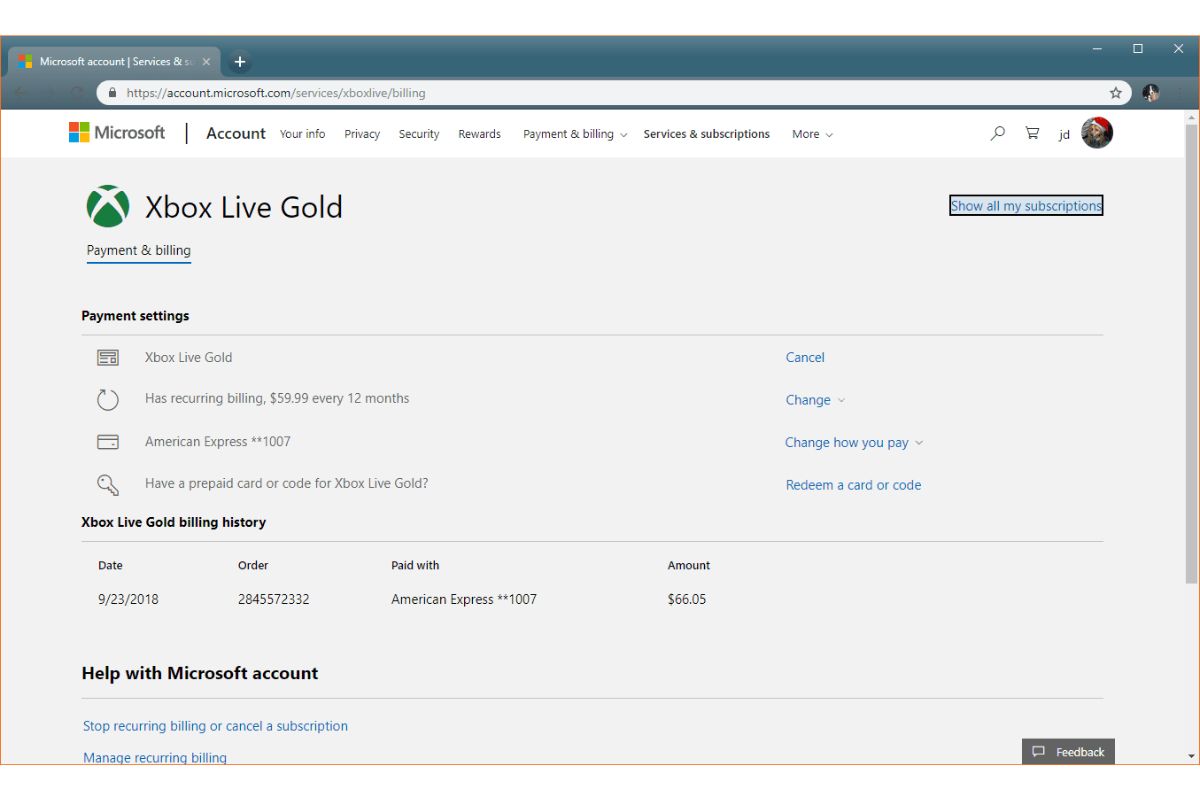Open a new browser tab
Viewport: 1200px width, 800px height.
click(240, 62)
